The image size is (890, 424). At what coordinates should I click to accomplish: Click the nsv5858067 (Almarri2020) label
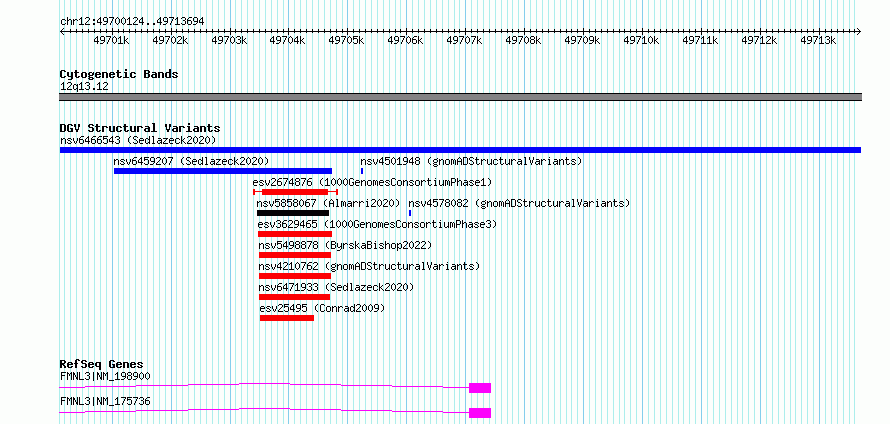[328, 203]
